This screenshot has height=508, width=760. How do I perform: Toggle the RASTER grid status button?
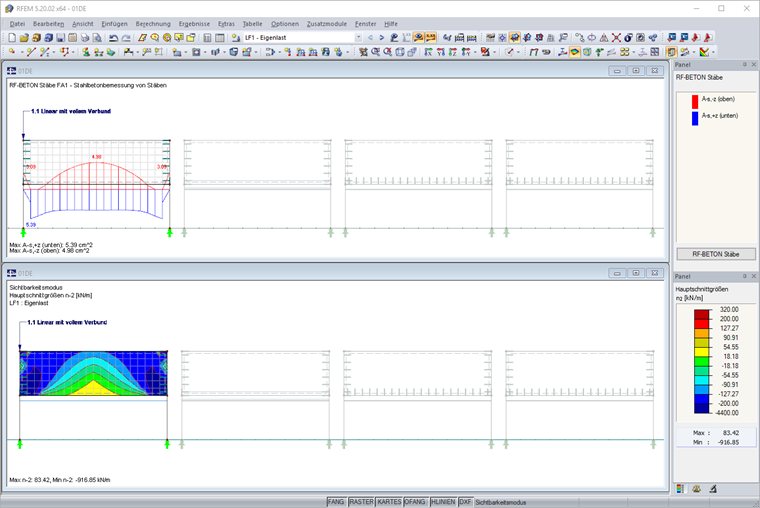point(362,502)
